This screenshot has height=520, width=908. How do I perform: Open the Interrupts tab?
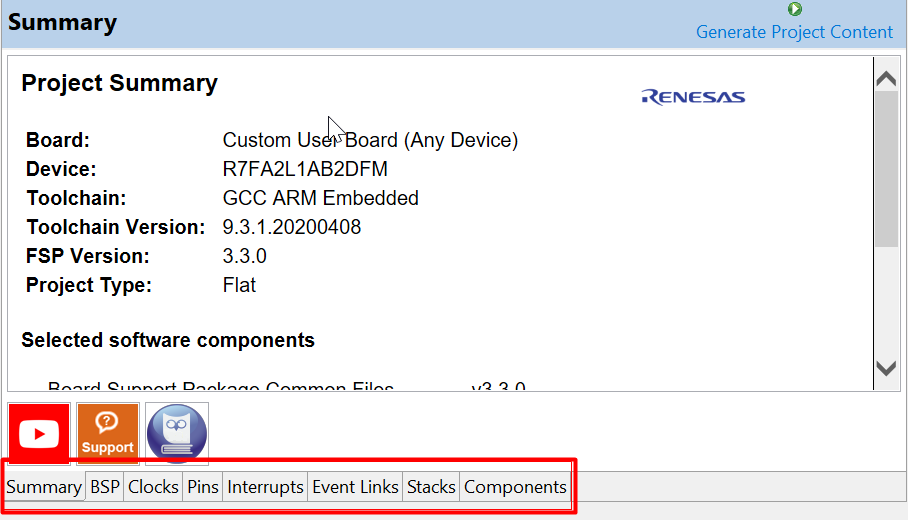pos(265,487)
